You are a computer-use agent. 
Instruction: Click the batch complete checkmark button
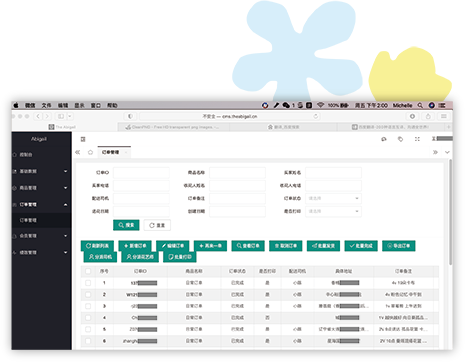361,246
